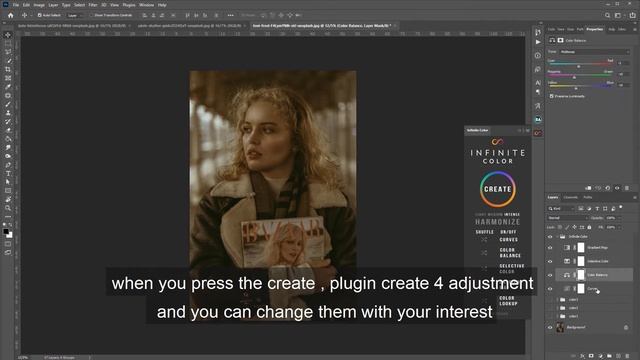Add a layer mask in Layers panel
Screen dimensions: 640x360
(591, 356)
